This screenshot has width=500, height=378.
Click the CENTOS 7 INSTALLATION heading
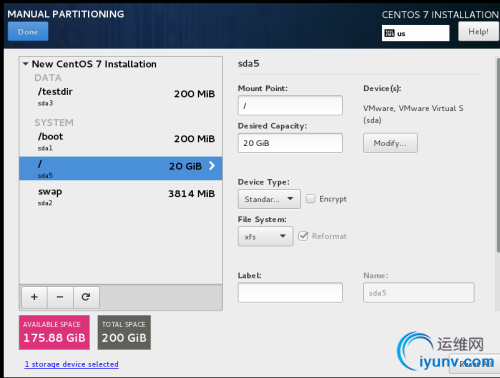click(x=440, y=15)
